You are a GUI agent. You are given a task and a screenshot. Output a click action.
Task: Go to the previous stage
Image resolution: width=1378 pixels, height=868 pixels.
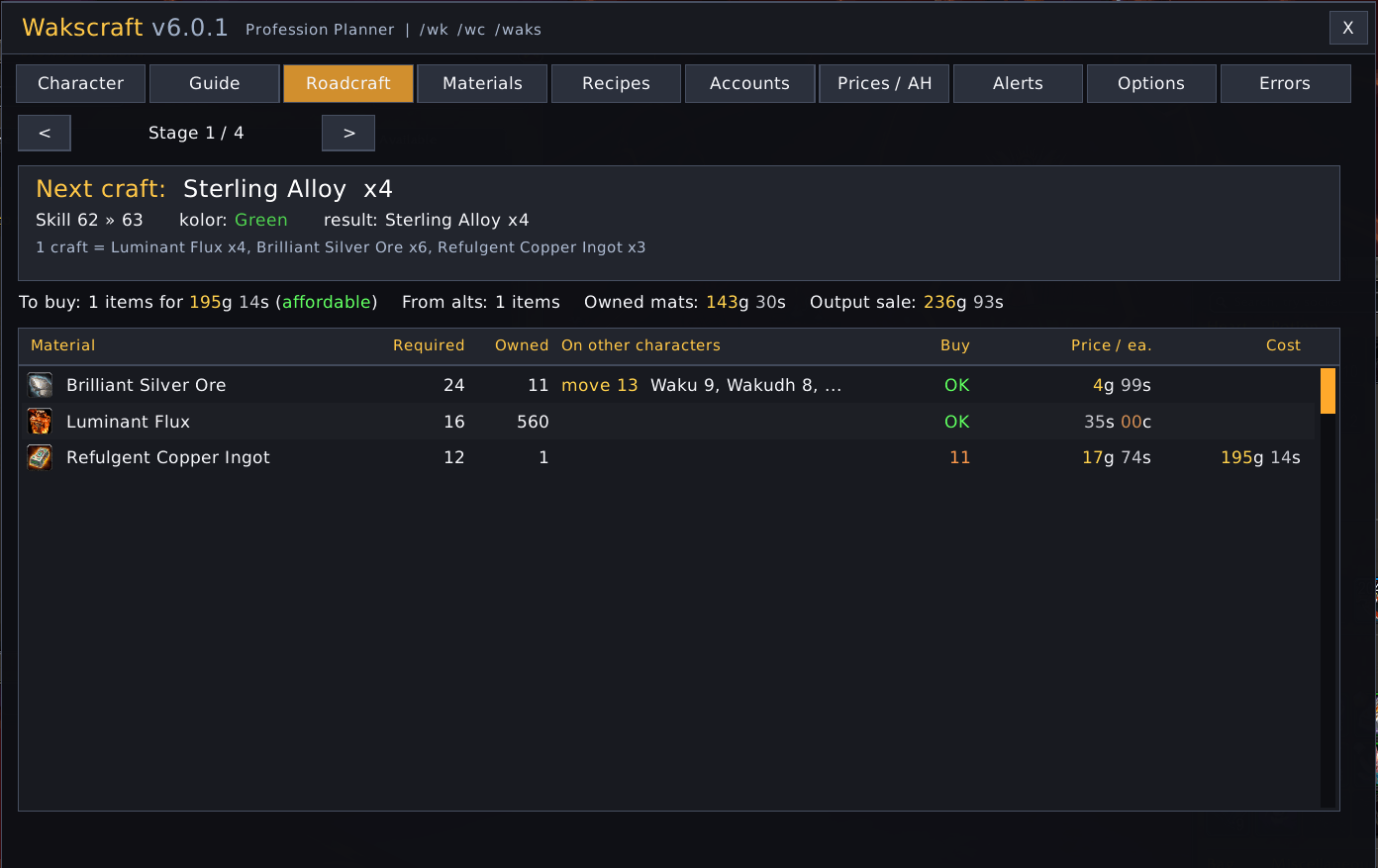(x=45, y=133)
